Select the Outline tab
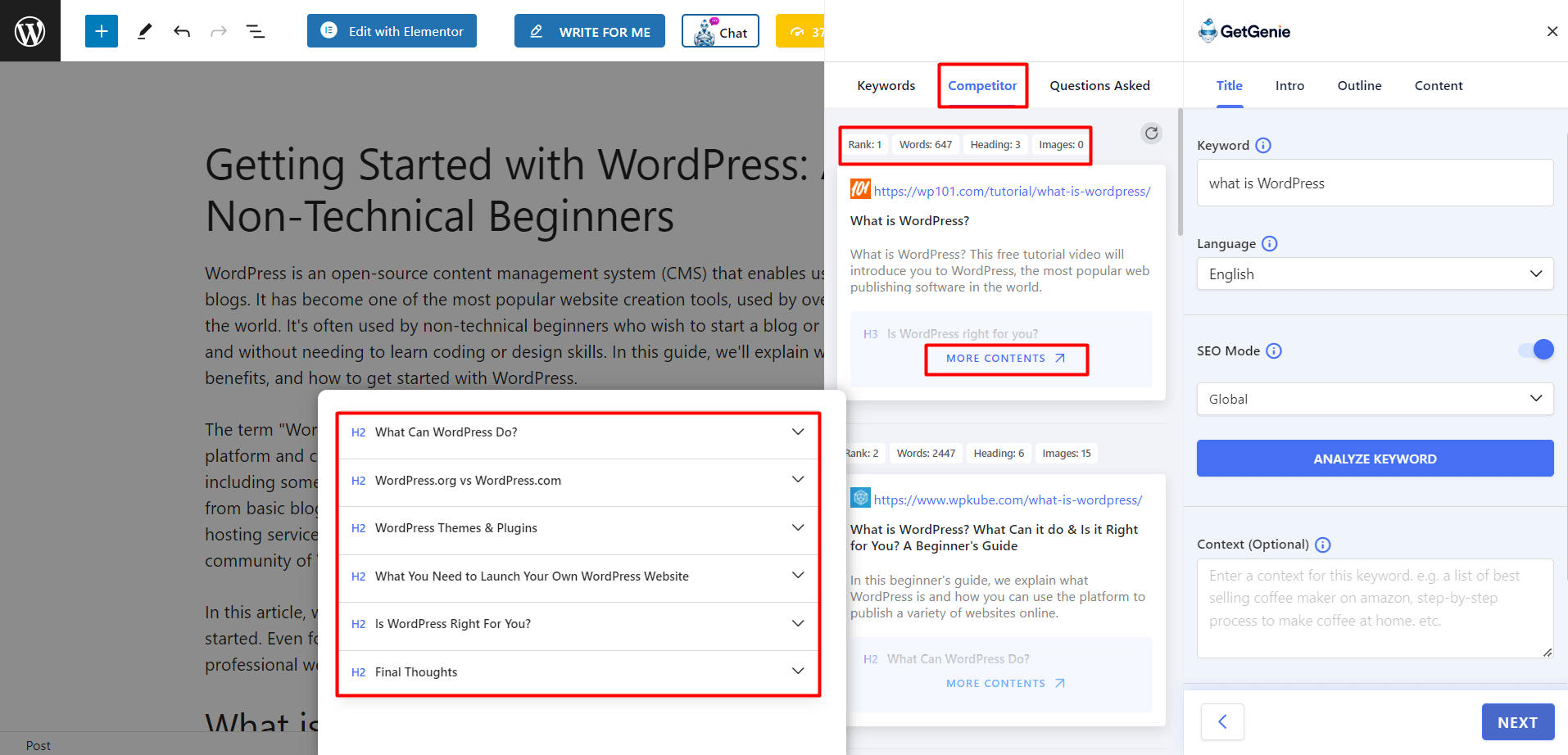 [1360, 85]
